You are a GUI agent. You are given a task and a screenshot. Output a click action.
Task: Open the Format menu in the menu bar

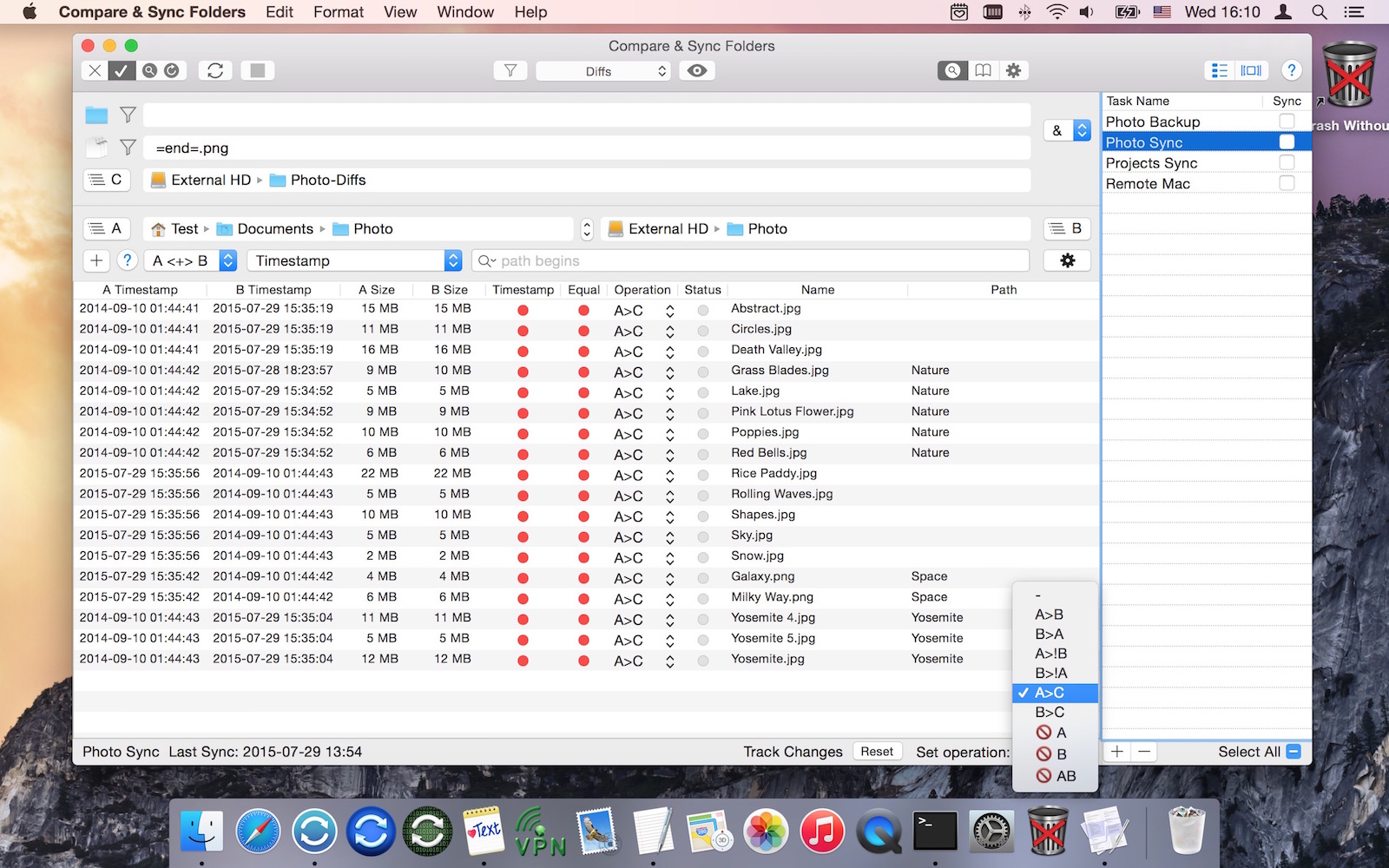339,12
